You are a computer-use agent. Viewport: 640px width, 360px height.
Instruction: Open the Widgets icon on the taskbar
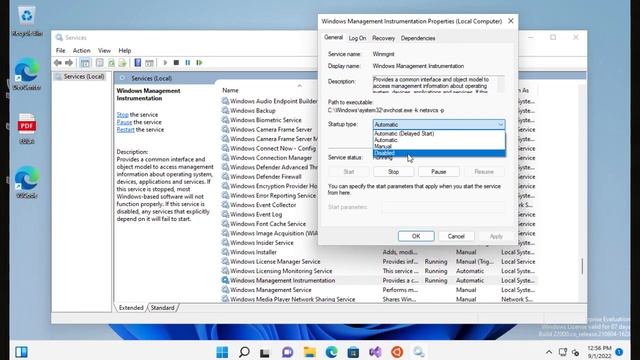pos(21,352)
